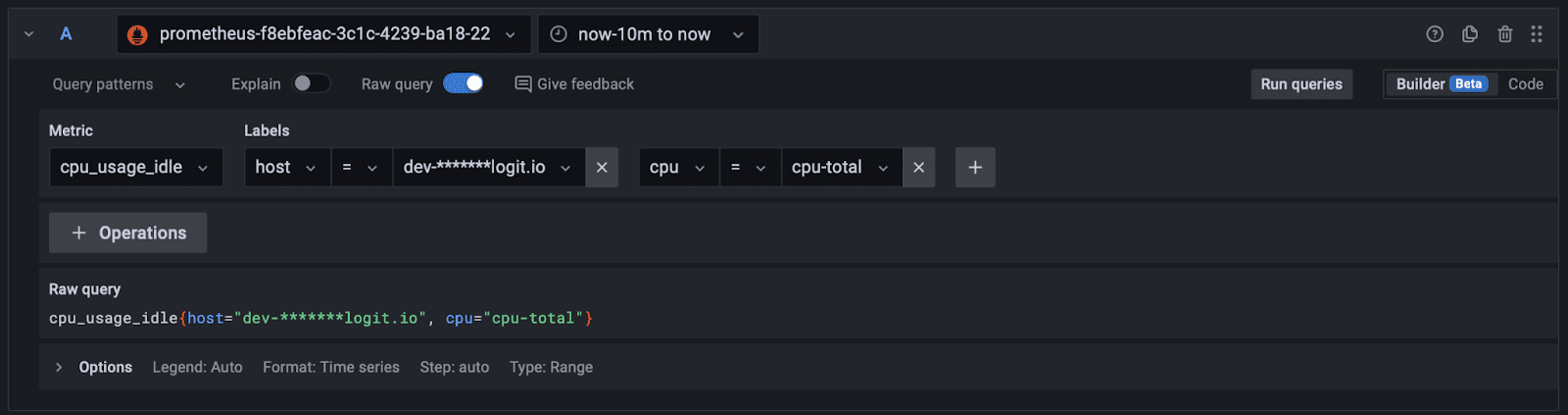Open the cpu_usage_idle metric dropdown
This screenshot has height=415, width=1568.
[x=135, y=168]
